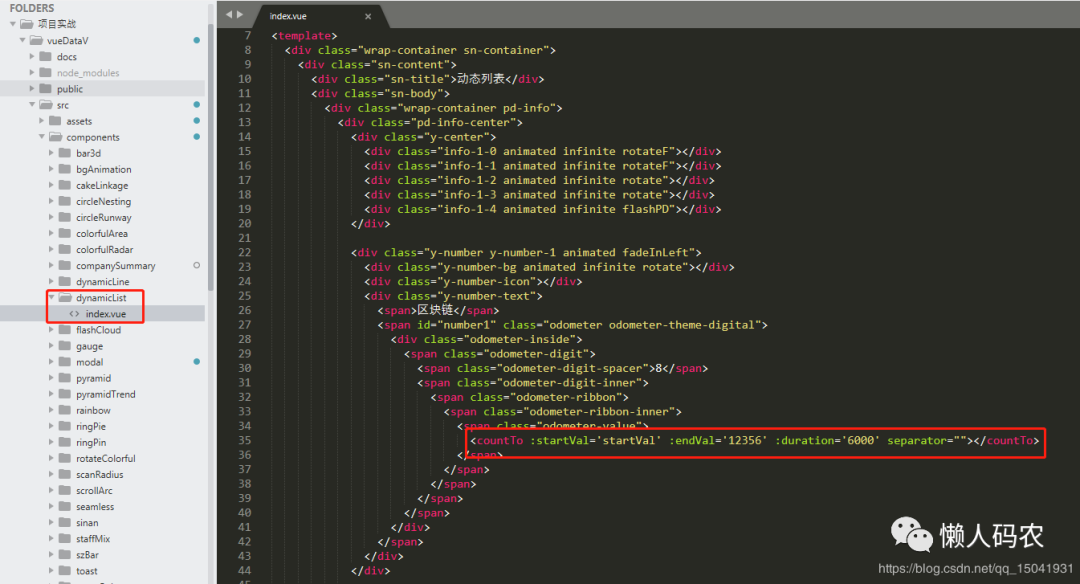Select the toast folder
This screenshot has width=1080, height=584.
coord(87,571)
